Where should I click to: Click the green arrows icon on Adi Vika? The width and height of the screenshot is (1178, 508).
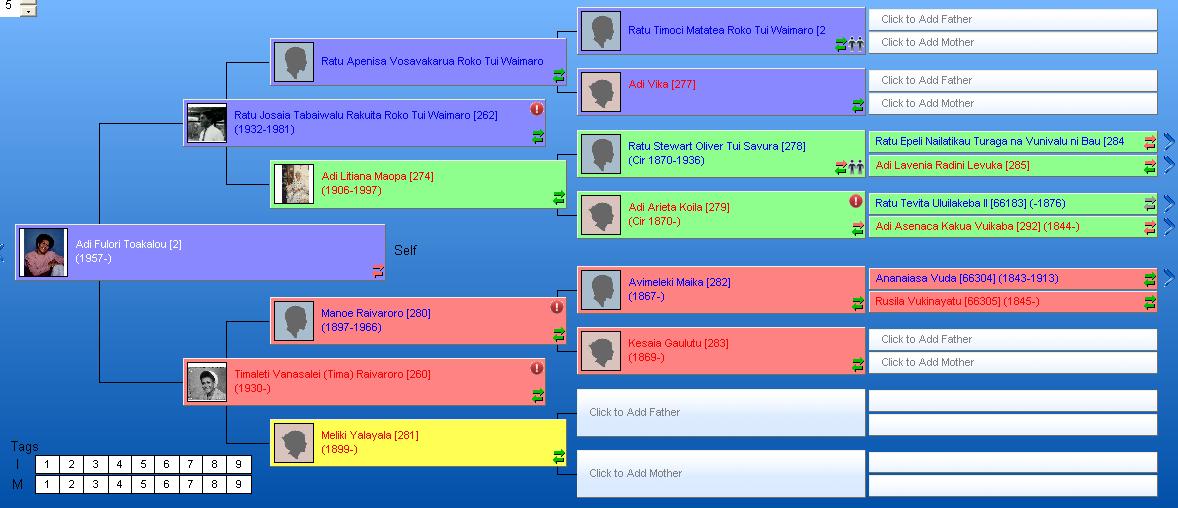857,105
